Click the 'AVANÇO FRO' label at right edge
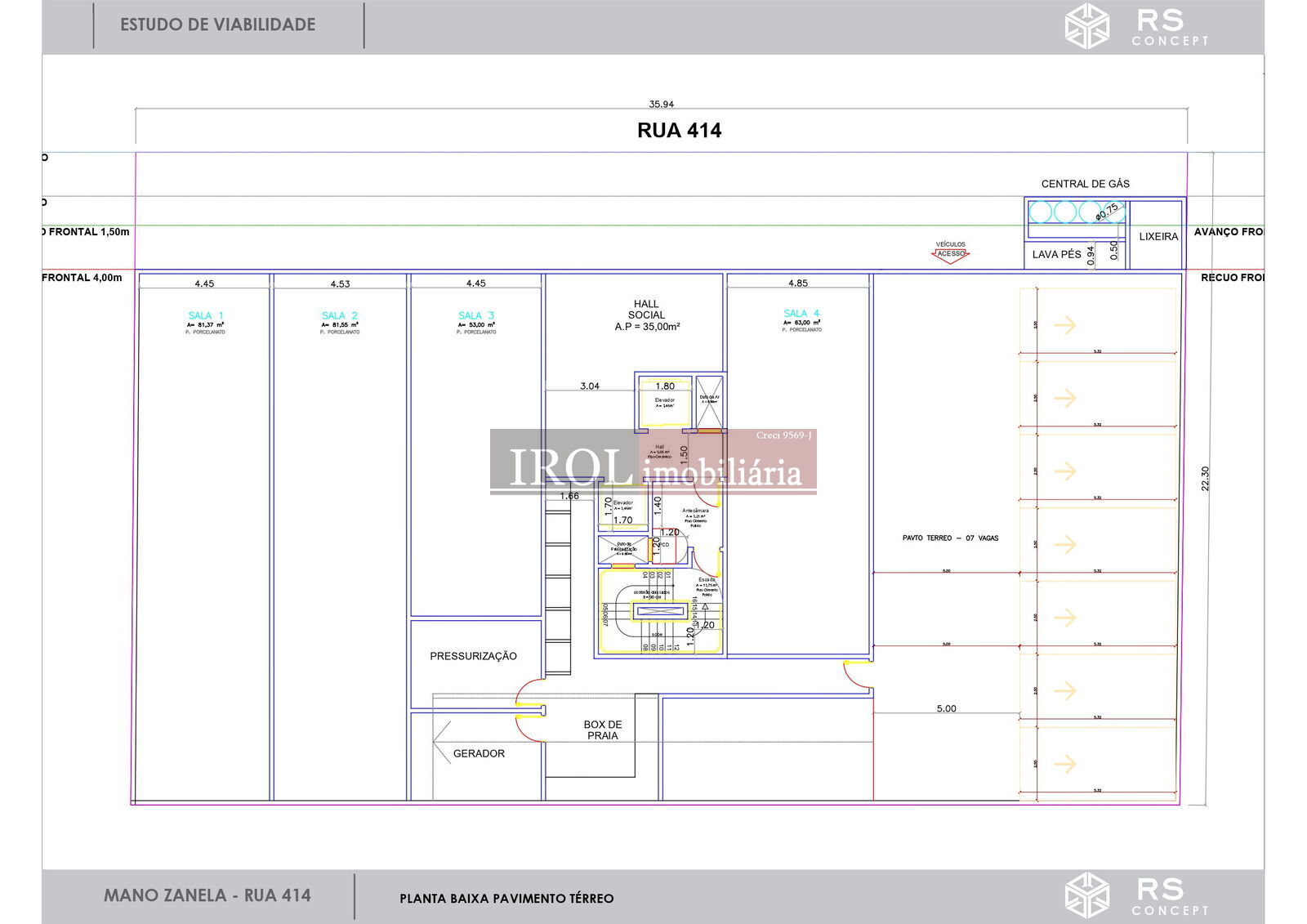The image size is (1307, 924). click(x=1229, y=232)
